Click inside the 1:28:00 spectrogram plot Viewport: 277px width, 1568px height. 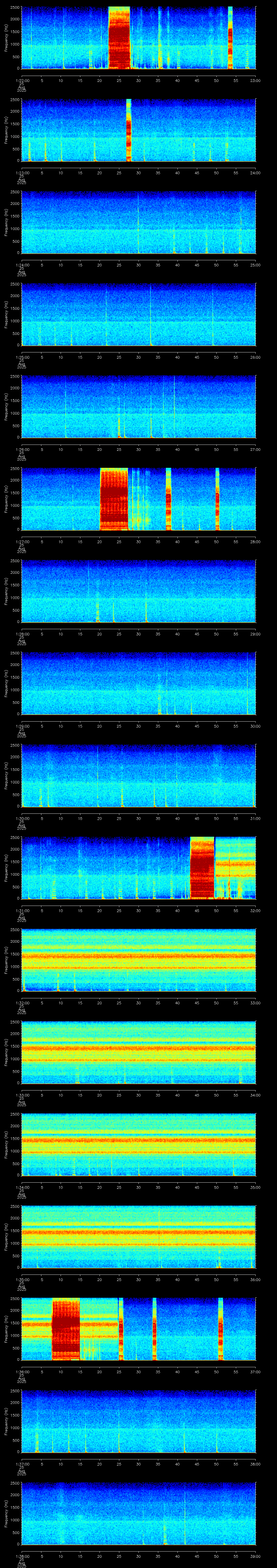tap(138, 591)
